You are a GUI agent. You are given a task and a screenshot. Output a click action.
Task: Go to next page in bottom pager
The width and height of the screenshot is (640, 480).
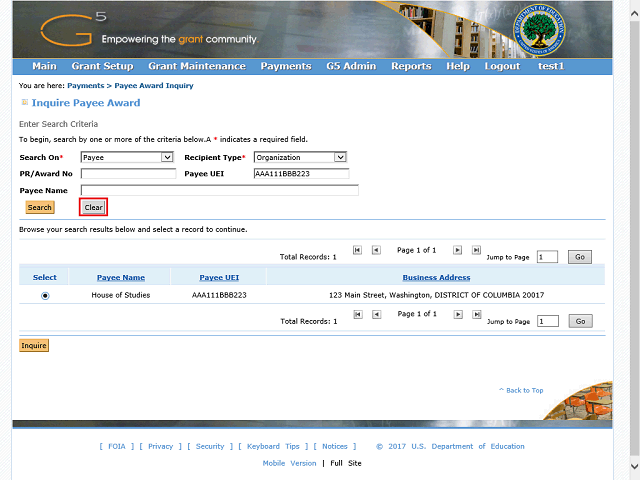coord(458,314)
